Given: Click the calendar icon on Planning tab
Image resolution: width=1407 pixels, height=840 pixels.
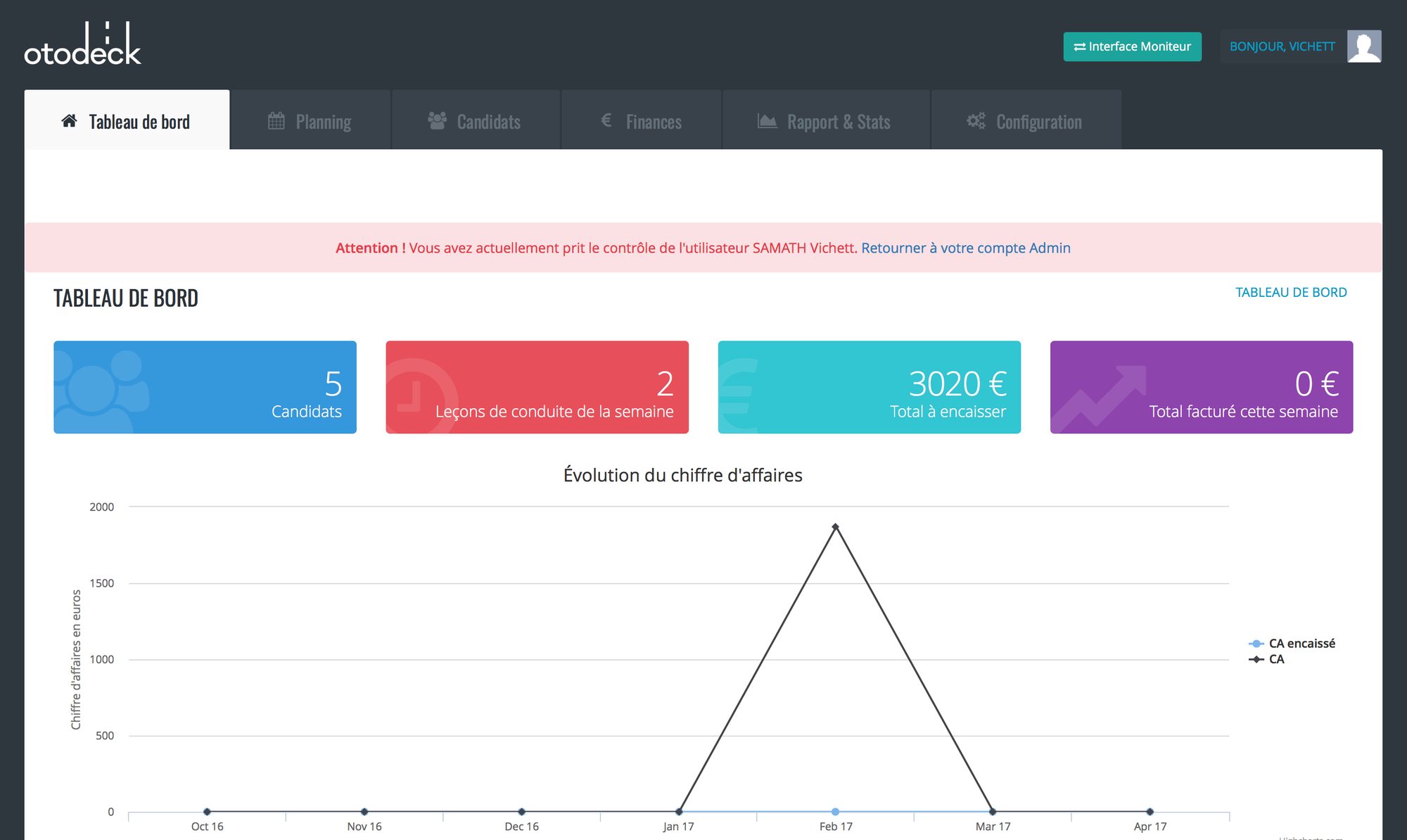Looking at the screenshot, I should [276, 121].
